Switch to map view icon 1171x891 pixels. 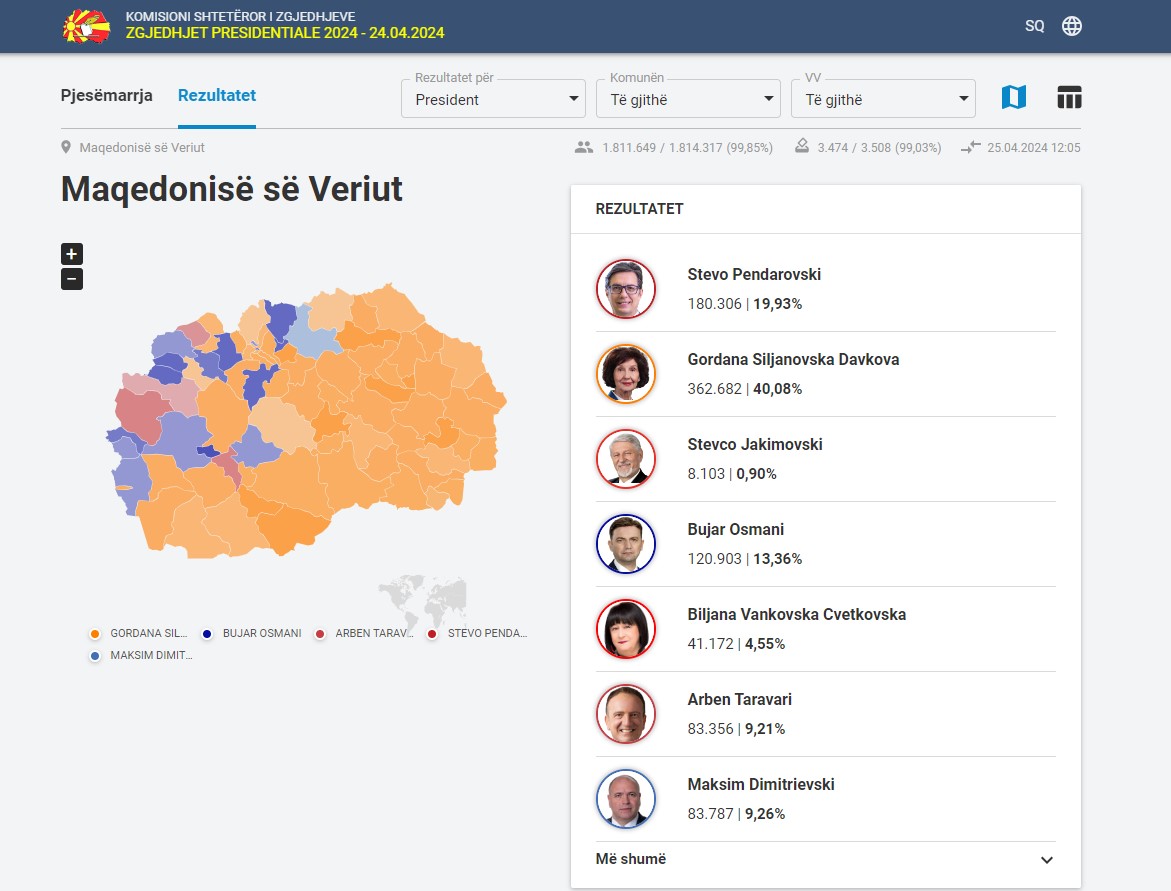1013,98
